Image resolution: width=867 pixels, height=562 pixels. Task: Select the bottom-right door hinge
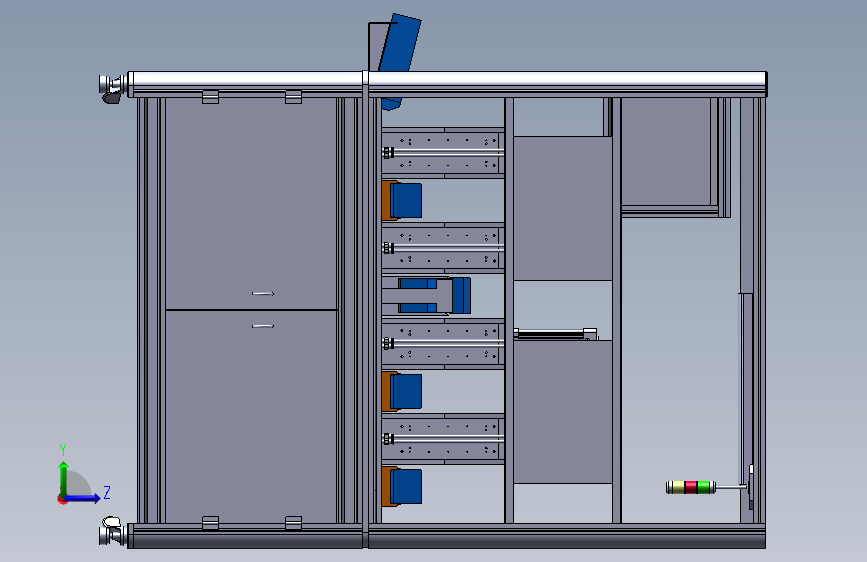click(x=293, y=523)
